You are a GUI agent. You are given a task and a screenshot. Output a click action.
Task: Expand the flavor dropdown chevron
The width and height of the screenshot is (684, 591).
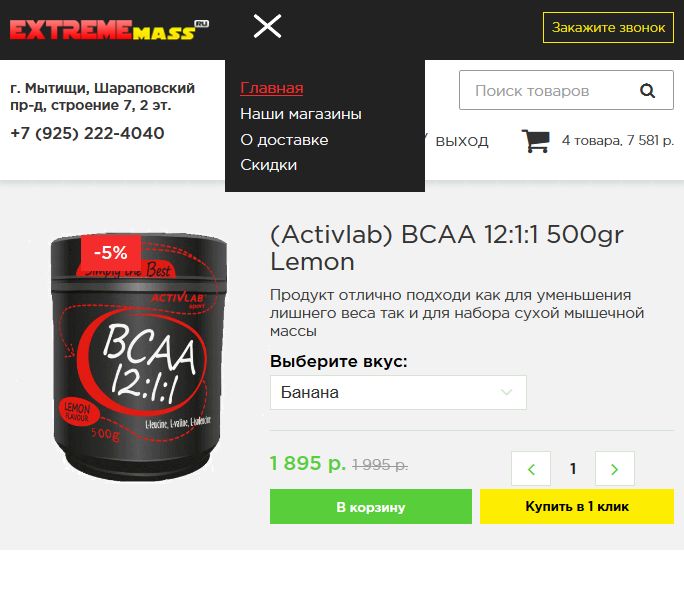tap(506, 392)
